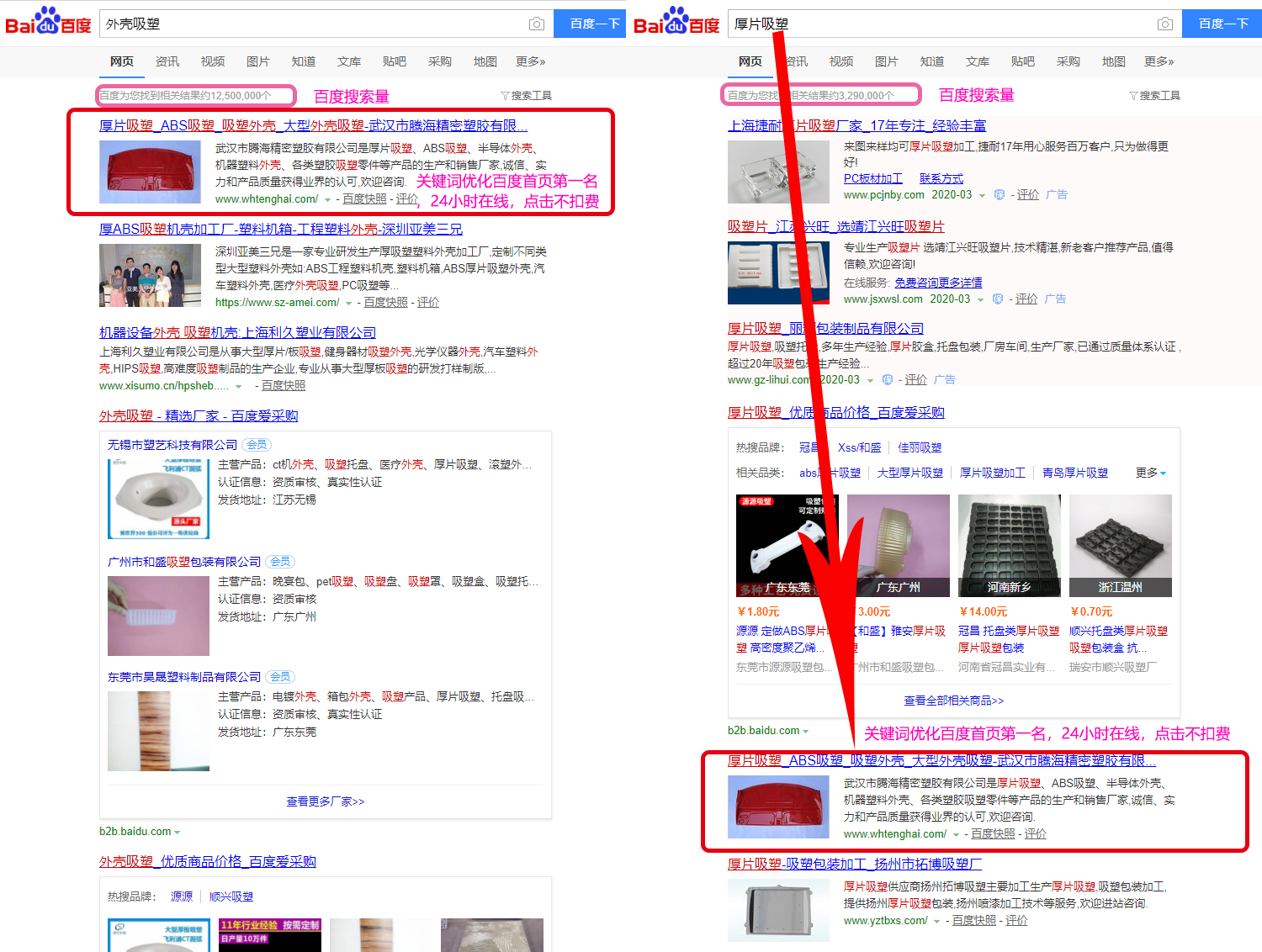This screenshot has height=952, width=1262.
Task: Click 百度一下 button beside 厚片吸塑 query
Action: [x=1222, y=24]
